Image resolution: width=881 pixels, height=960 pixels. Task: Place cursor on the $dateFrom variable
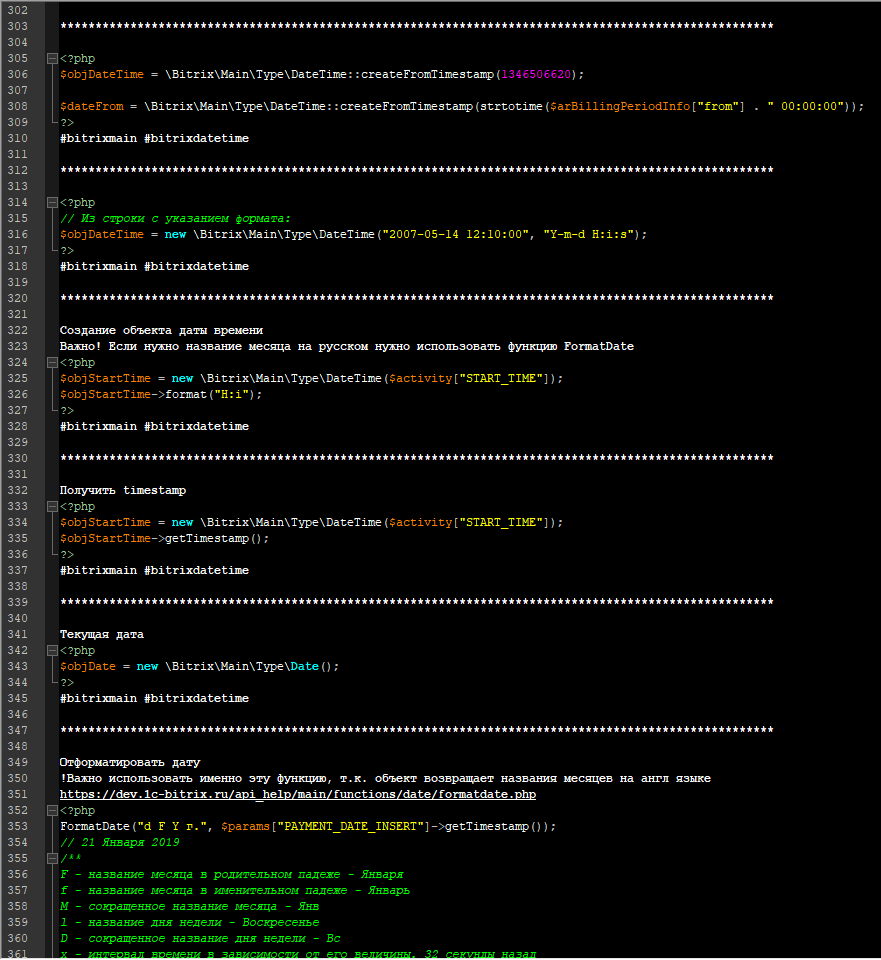(x=91, y=106)
